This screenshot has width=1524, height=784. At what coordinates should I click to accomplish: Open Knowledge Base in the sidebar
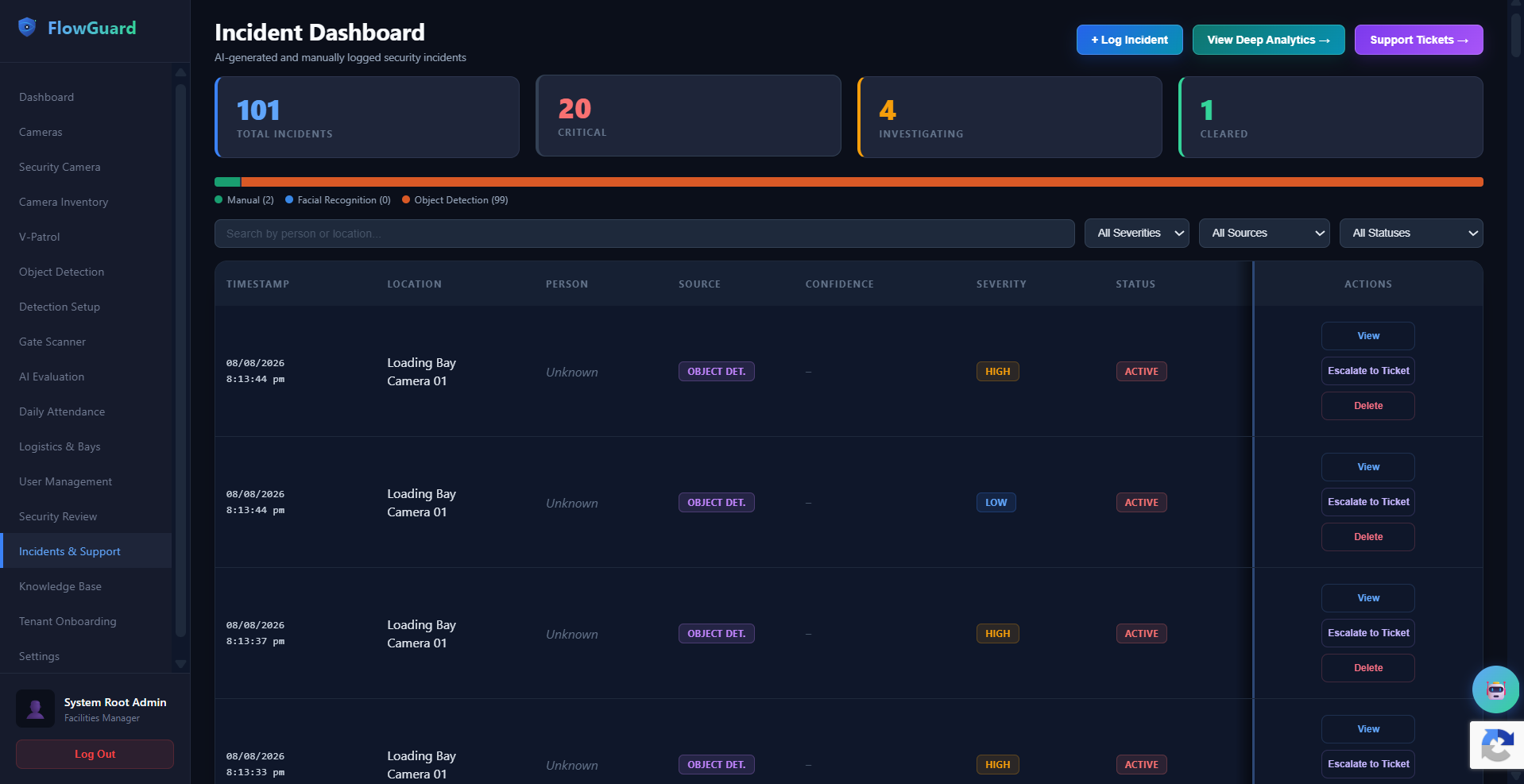click(86, 586)
